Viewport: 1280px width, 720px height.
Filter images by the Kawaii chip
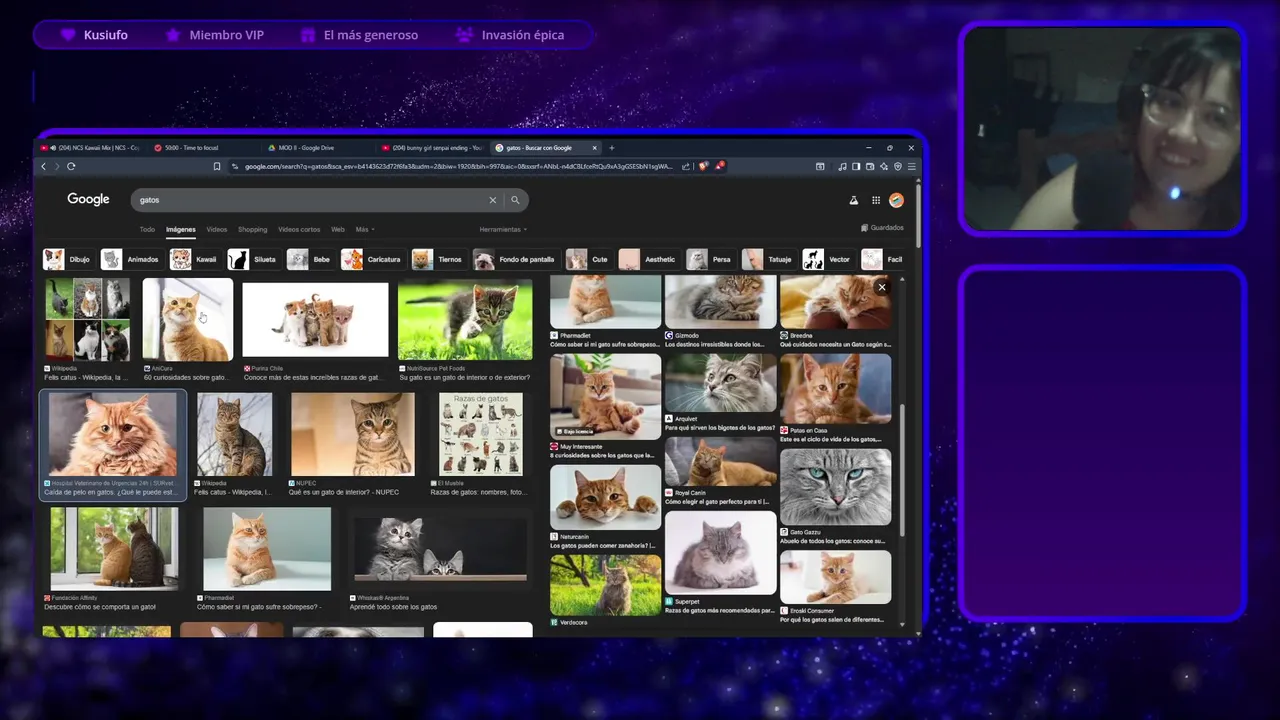[x=194, y=260]
